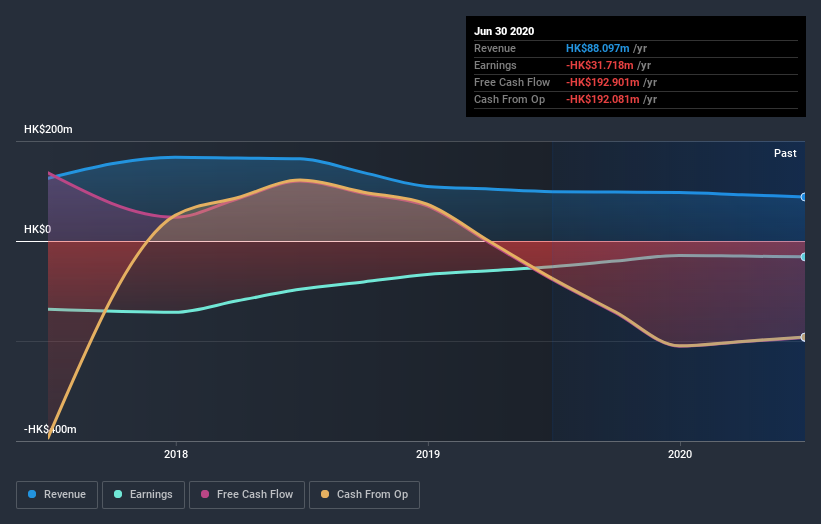Select the 2020 x-axis label
The height and width of the screenshot is (524, 821).
point(680,454)
